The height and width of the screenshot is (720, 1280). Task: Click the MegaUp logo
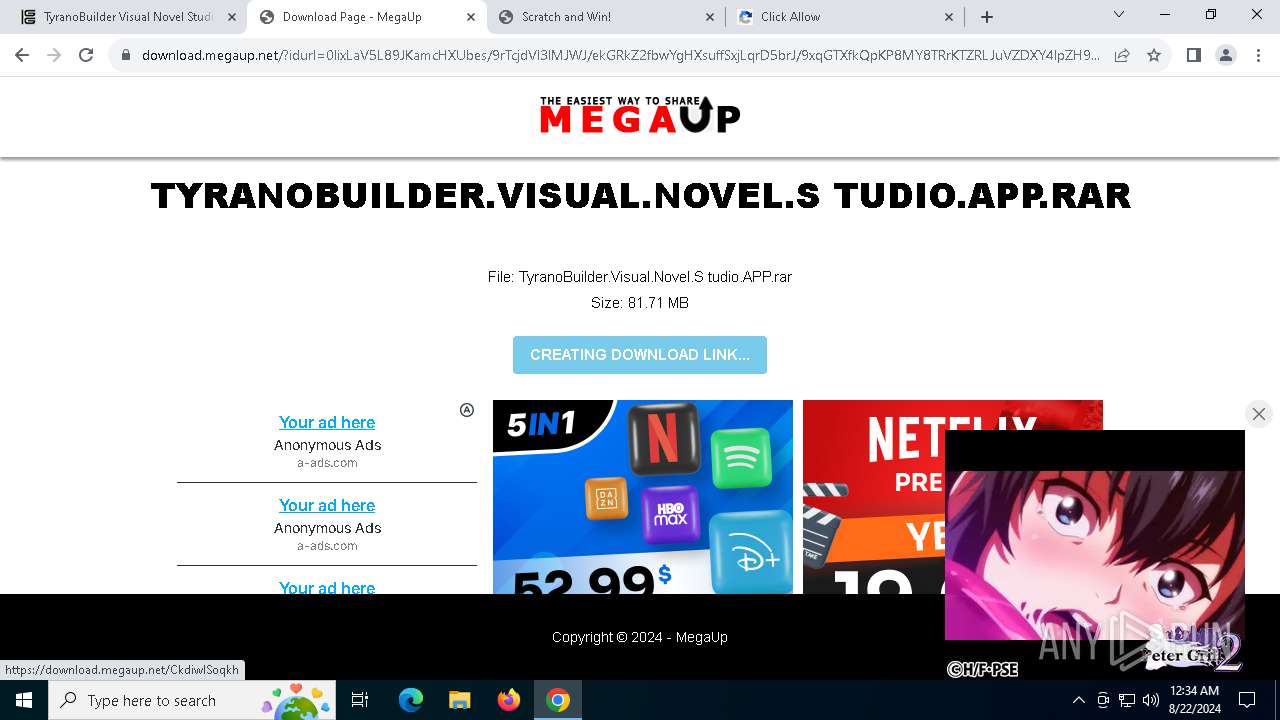(640, 115)
